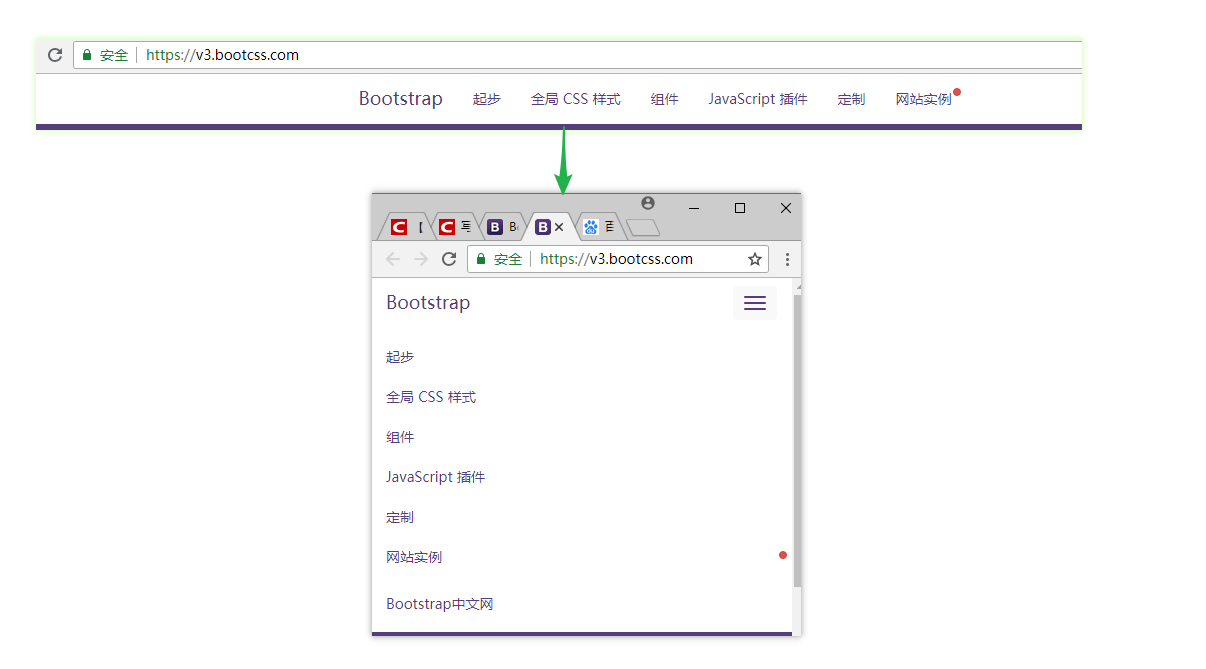
Task: Bookmark this page with the star icon
Action: (x=755, y=259)
